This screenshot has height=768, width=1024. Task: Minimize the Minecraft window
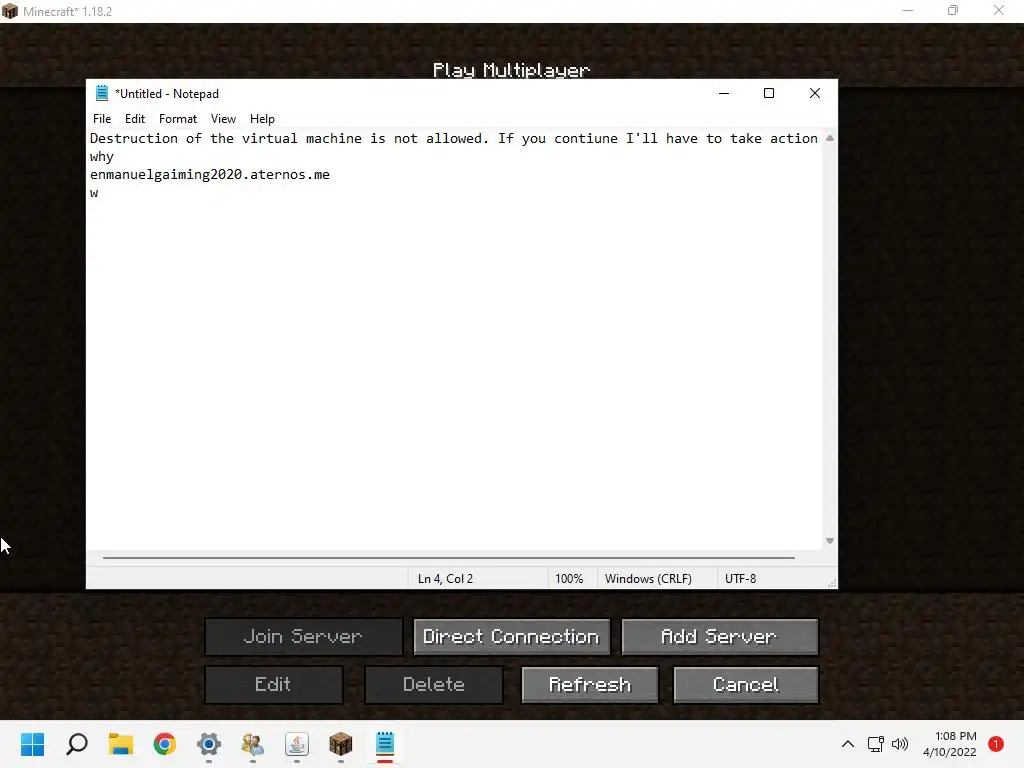[908, 11]
